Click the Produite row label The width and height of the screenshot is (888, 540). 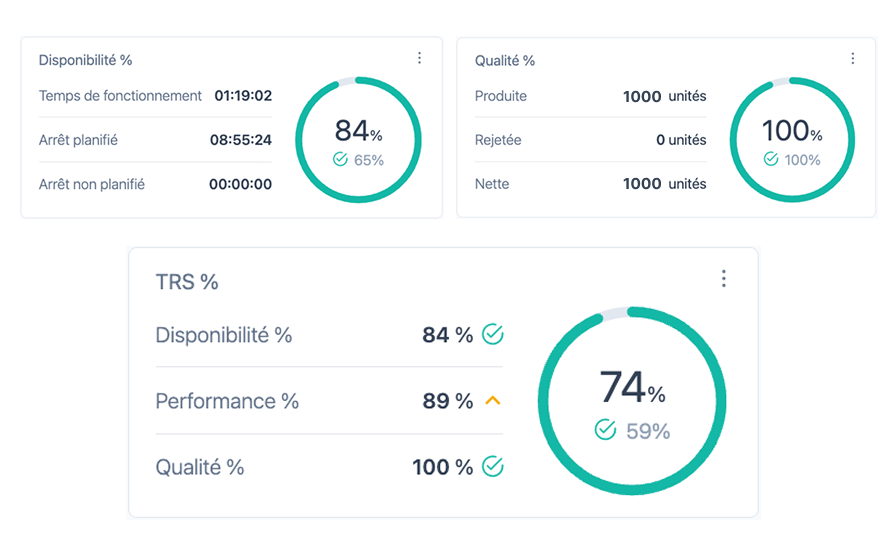501,96
